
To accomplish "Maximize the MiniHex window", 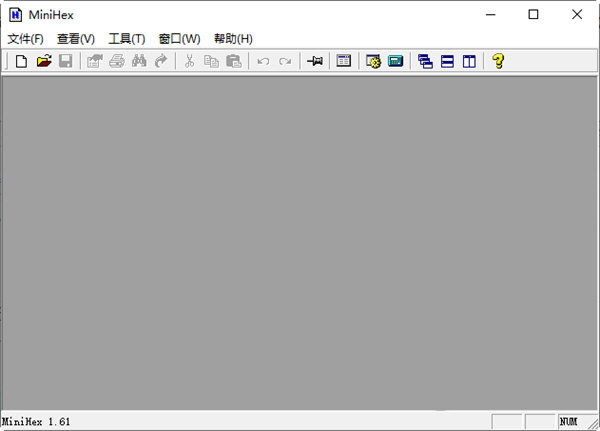I will 533,14.
